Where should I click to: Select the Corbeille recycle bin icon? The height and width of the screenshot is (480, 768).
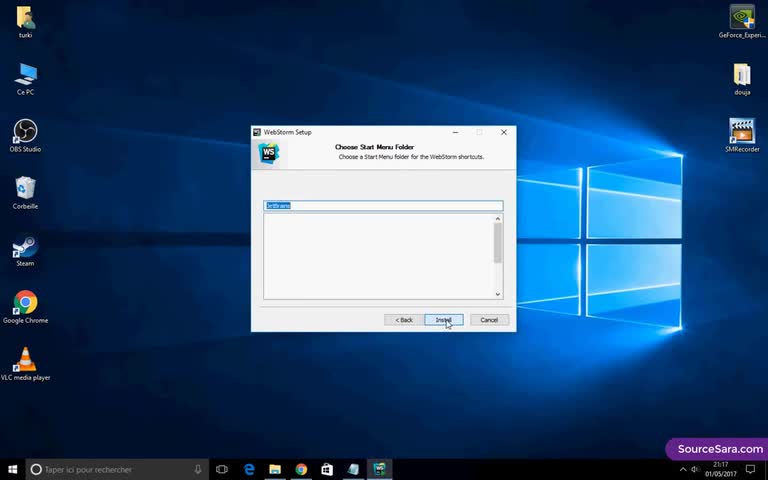(x=25, y=193)
